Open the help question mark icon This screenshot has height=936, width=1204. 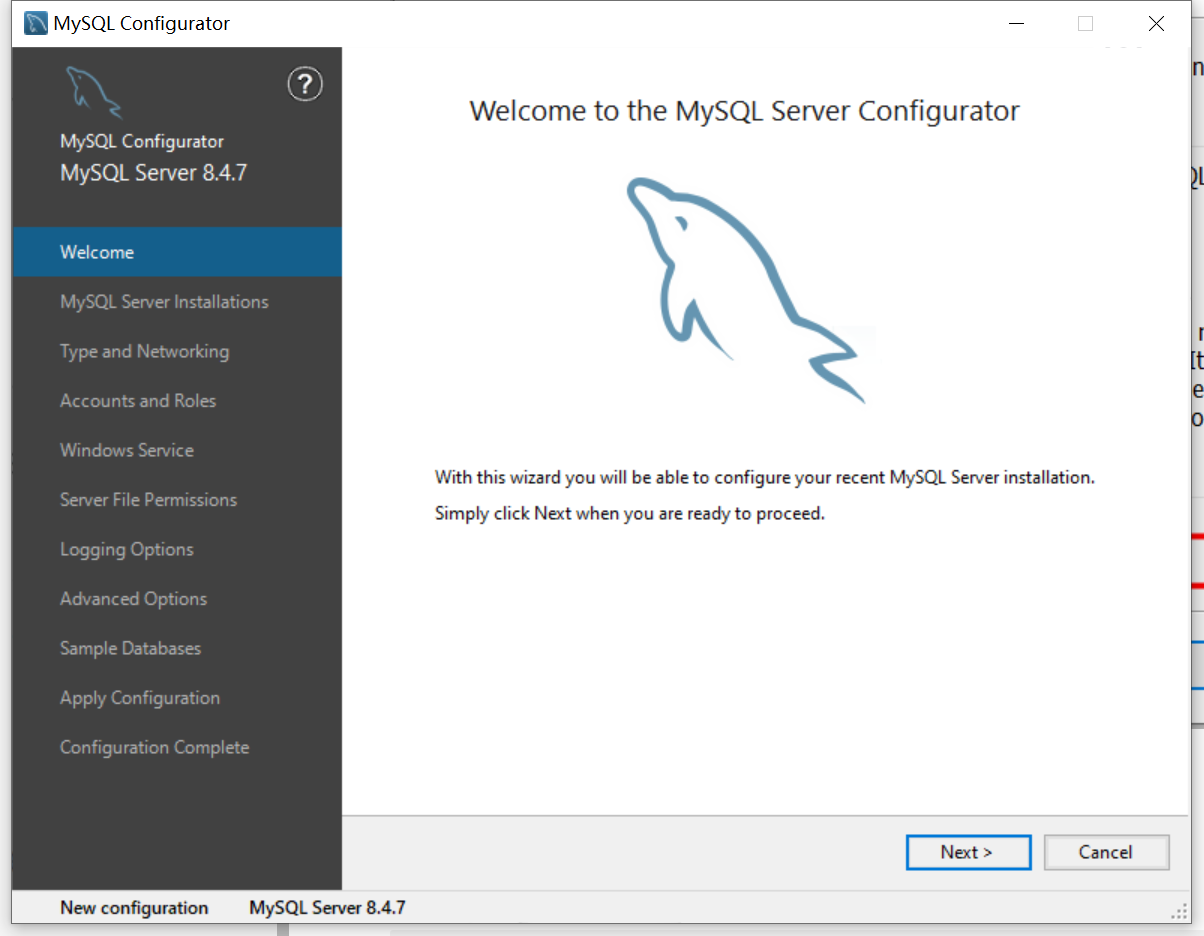[x=305, y=84]
